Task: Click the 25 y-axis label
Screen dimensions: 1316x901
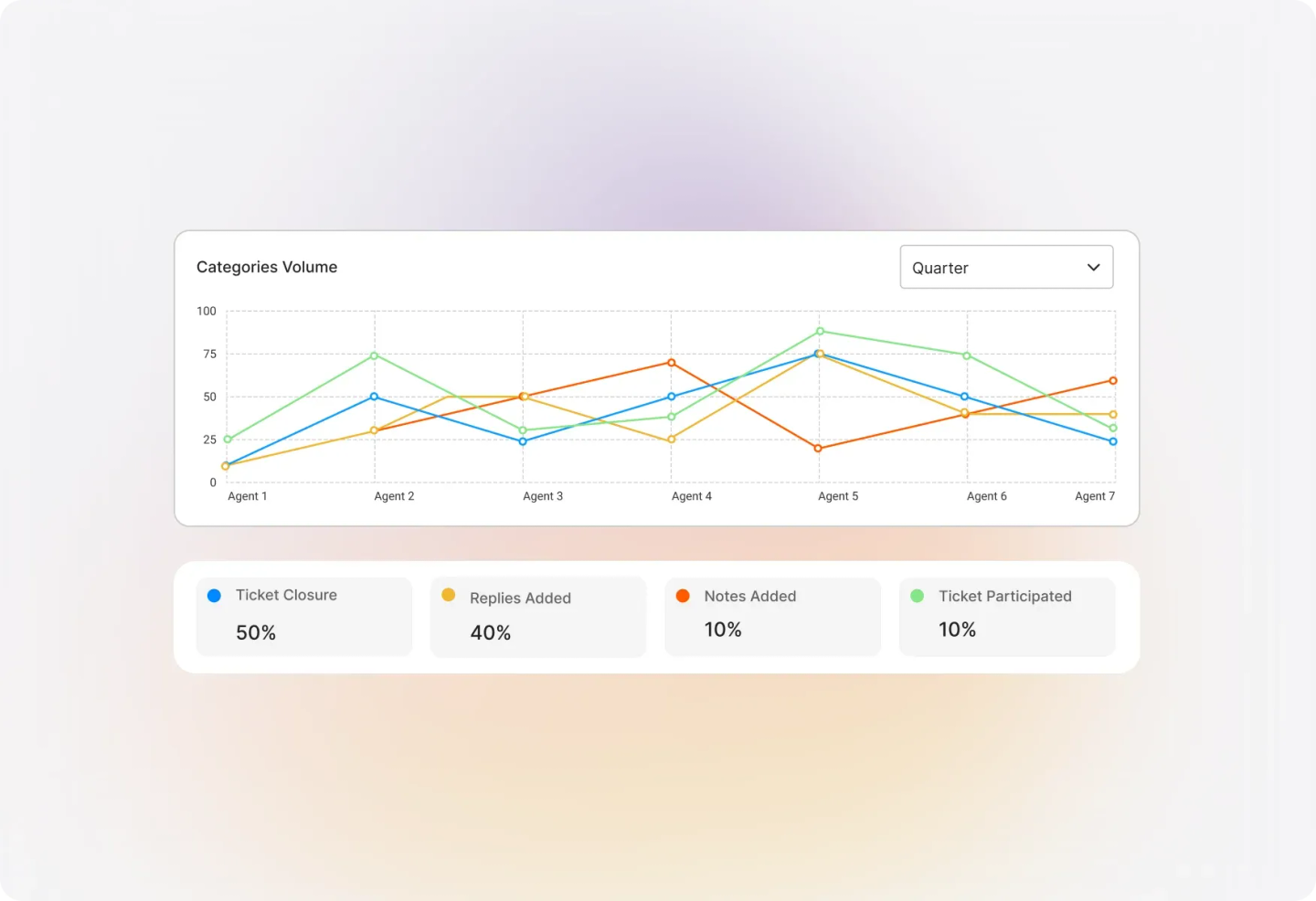Action: tap(210, 440)
